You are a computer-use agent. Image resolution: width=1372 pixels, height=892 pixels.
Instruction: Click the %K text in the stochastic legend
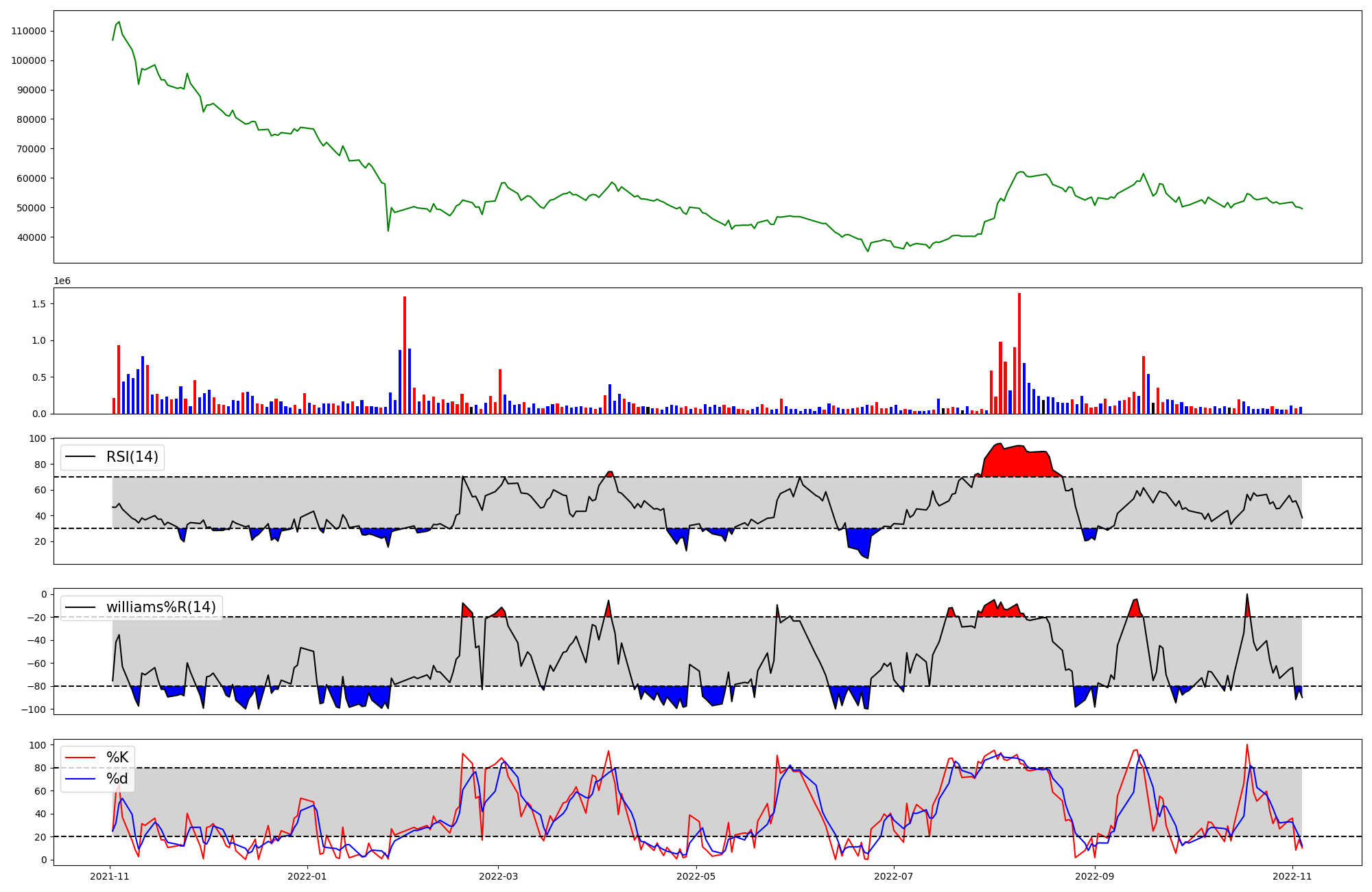tap(117, 758)
